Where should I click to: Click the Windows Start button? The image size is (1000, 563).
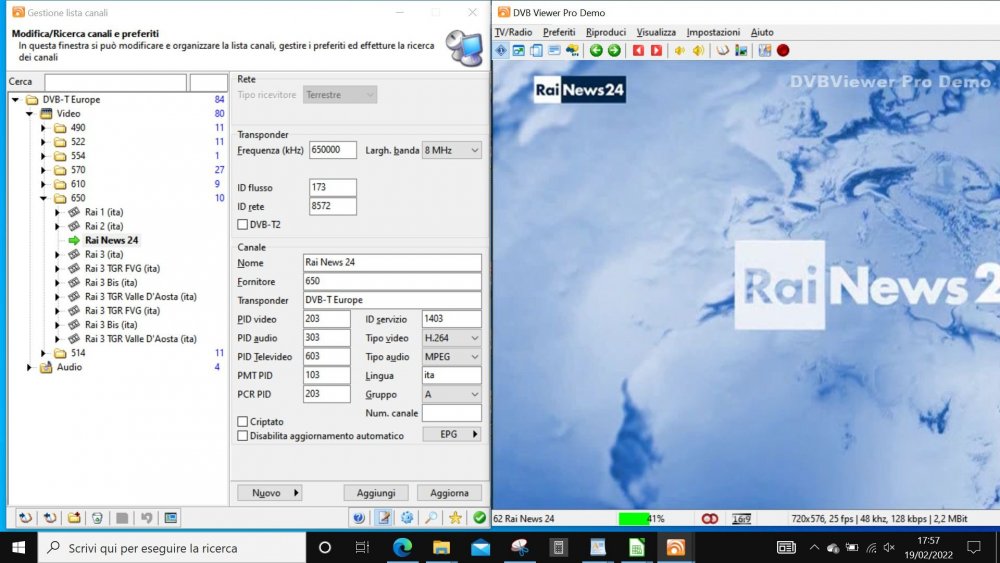[x=18, y=547]
